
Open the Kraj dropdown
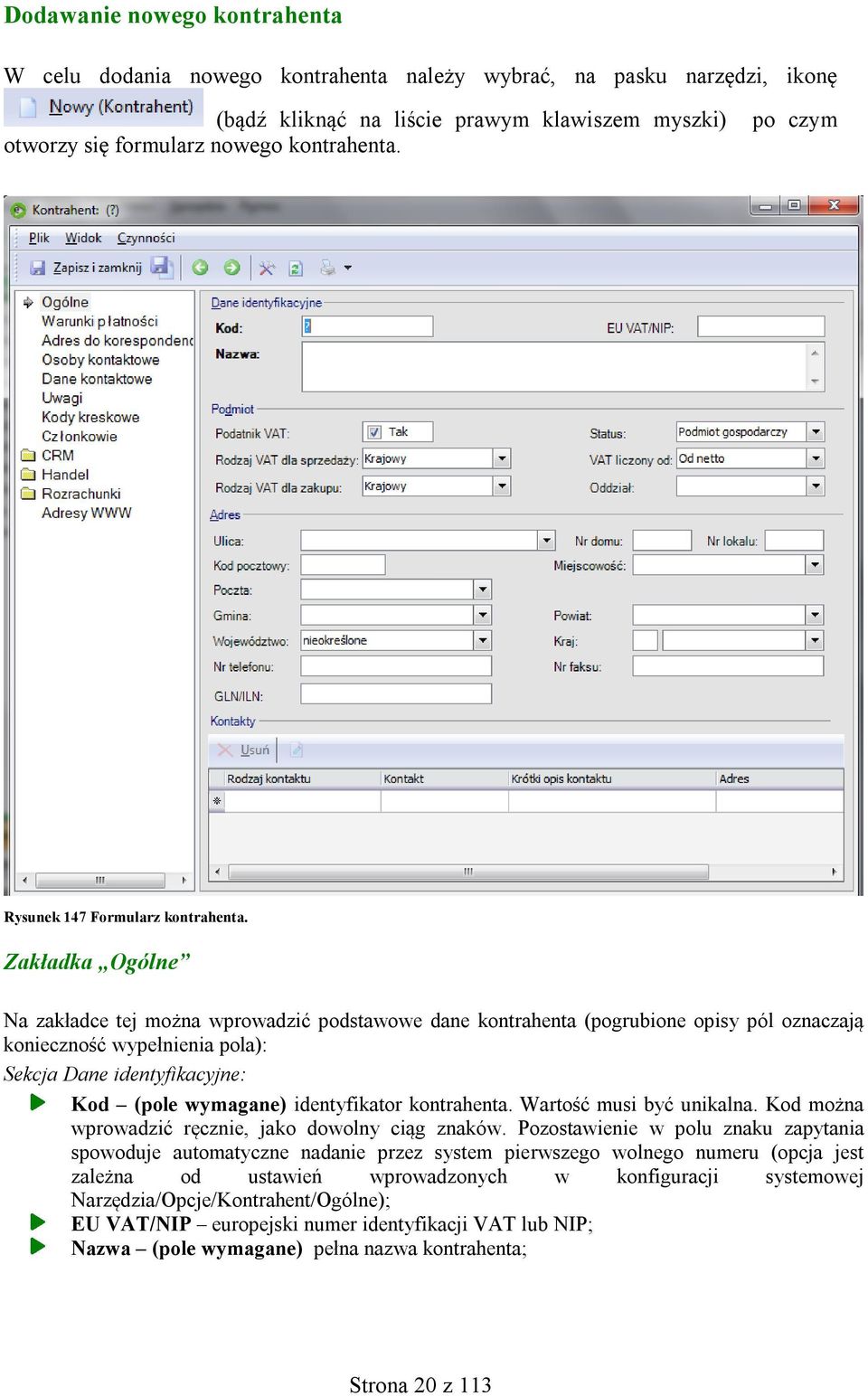(815, 640)
